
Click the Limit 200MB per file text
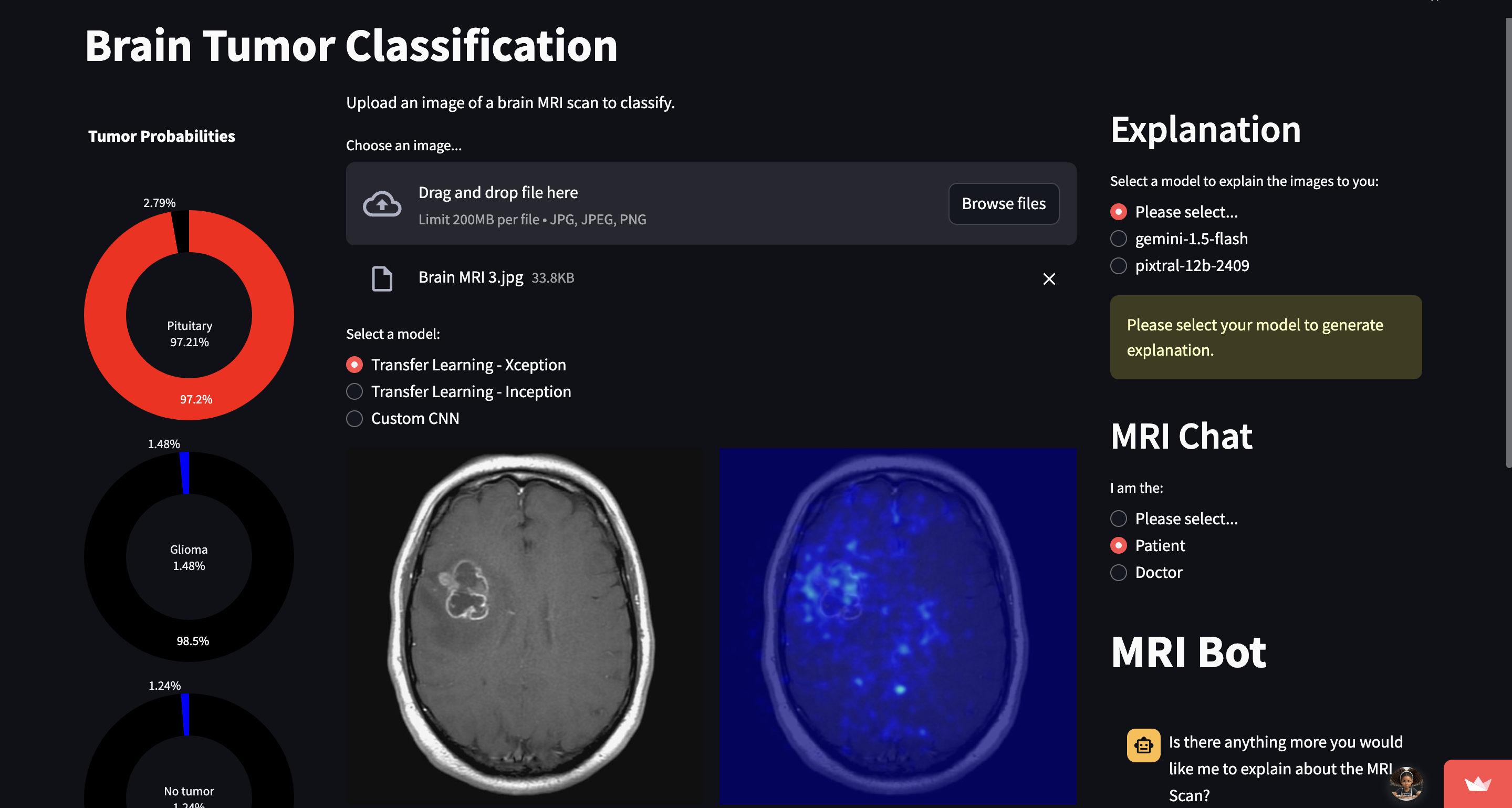[533, 220]
